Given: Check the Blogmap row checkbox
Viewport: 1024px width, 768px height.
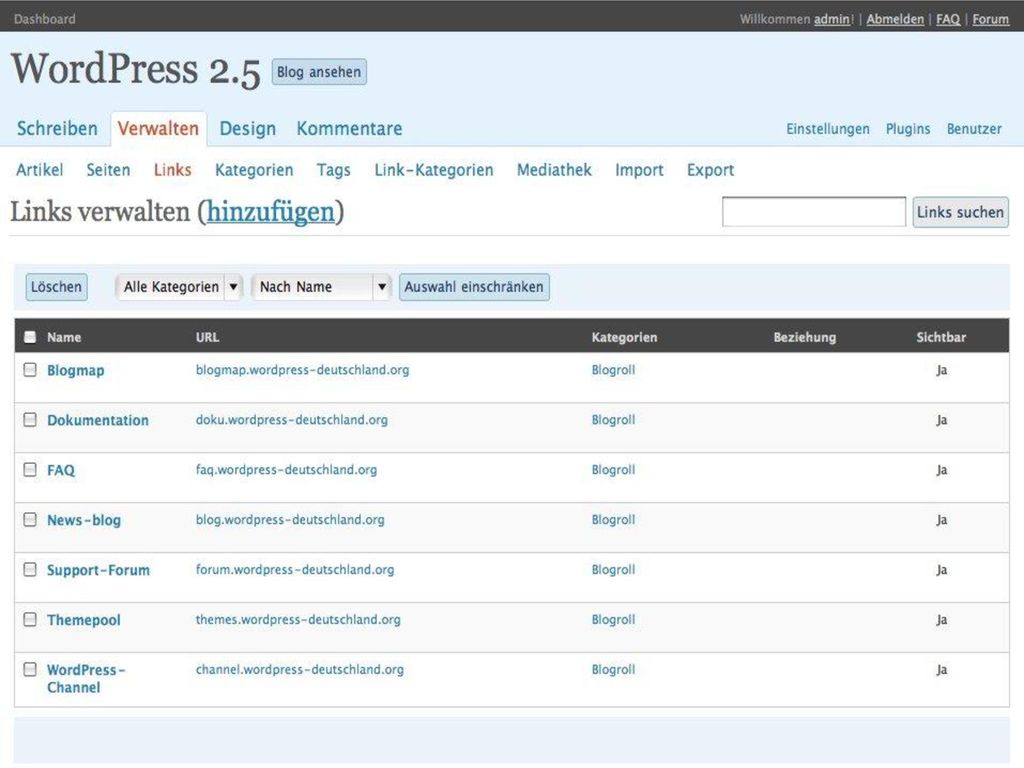Looking at the screenshot, I should coord(30,370).
